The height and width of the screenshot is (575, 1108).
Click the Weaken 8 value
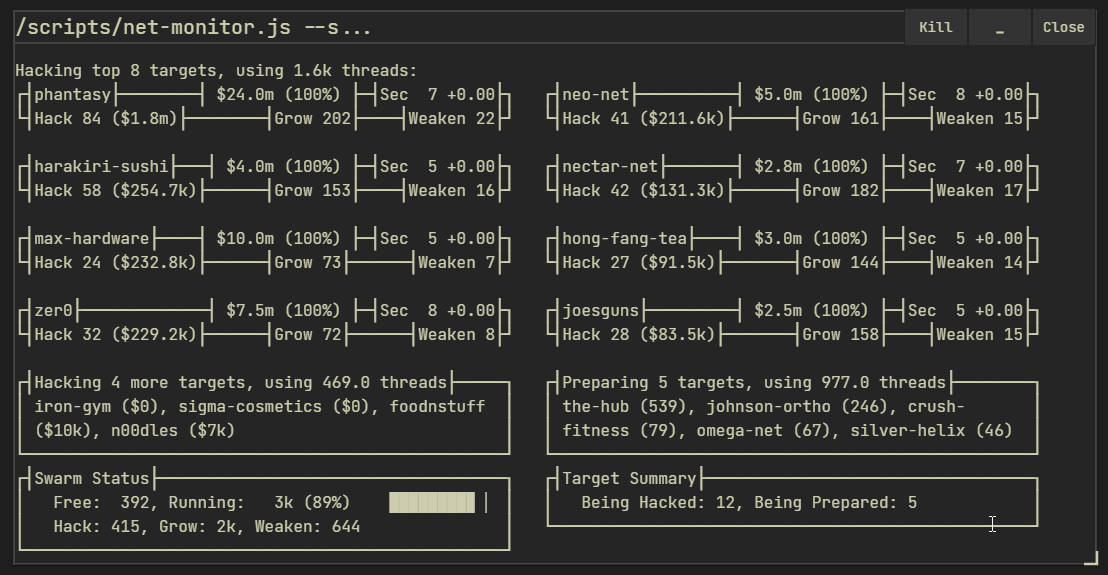tap(456, 335)
